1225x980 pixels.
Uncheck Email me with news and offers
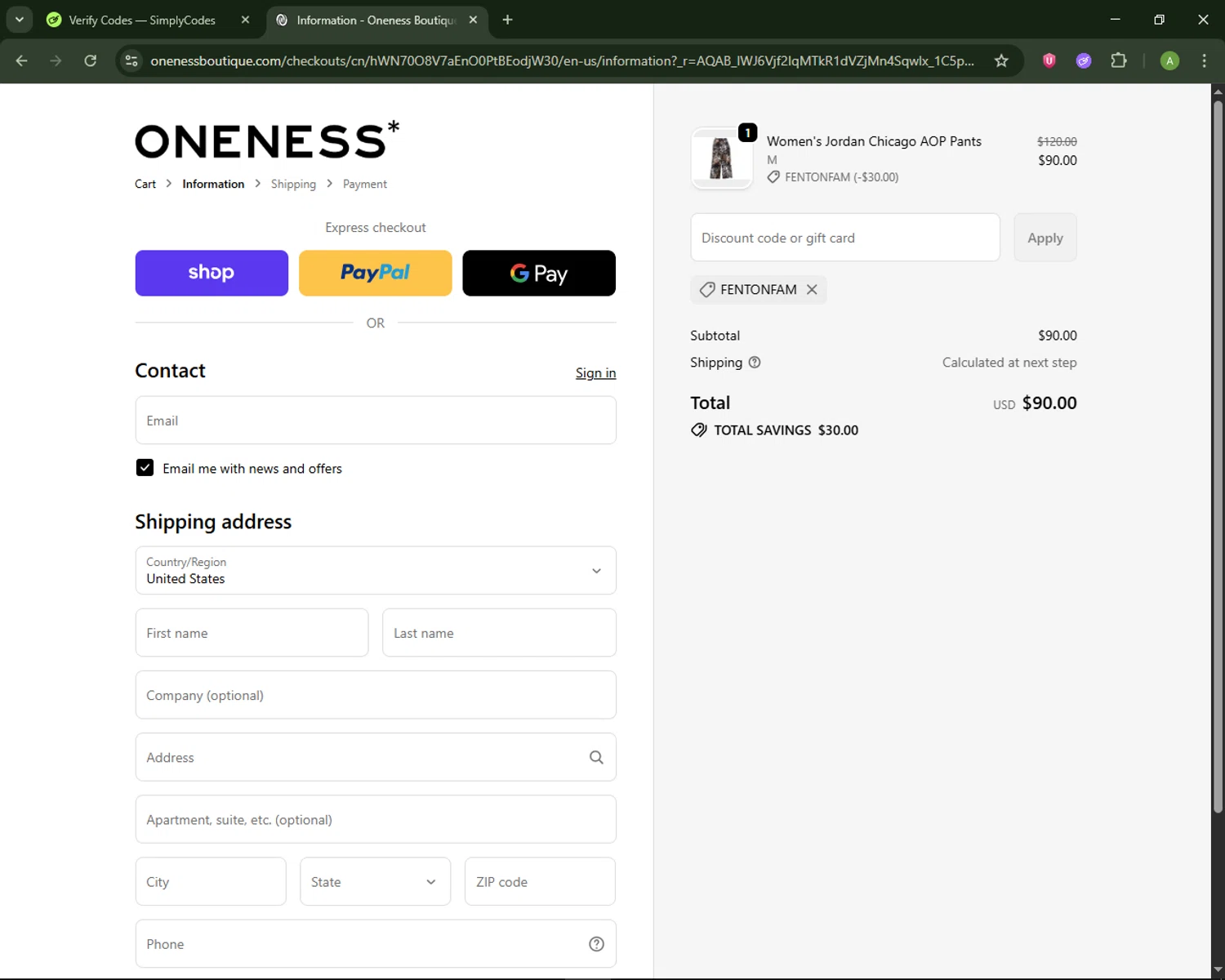pos(145,468)
